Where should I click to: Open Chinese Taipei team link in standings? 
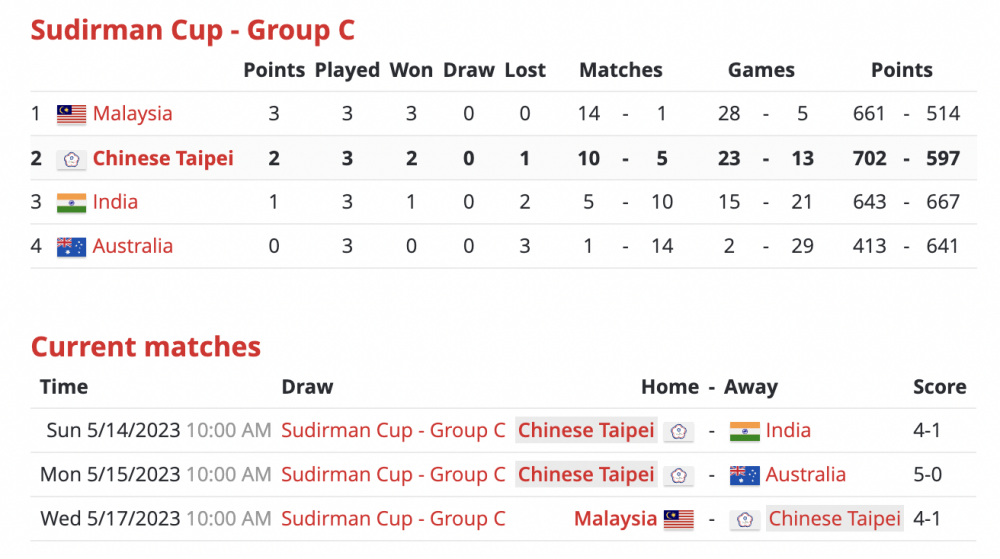163,158
